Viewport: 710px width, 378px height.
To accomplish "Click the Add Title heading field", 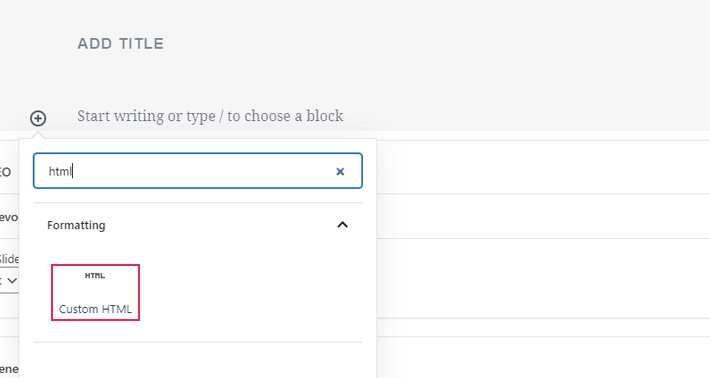I will pyautogui.click(x=120, y=43).
